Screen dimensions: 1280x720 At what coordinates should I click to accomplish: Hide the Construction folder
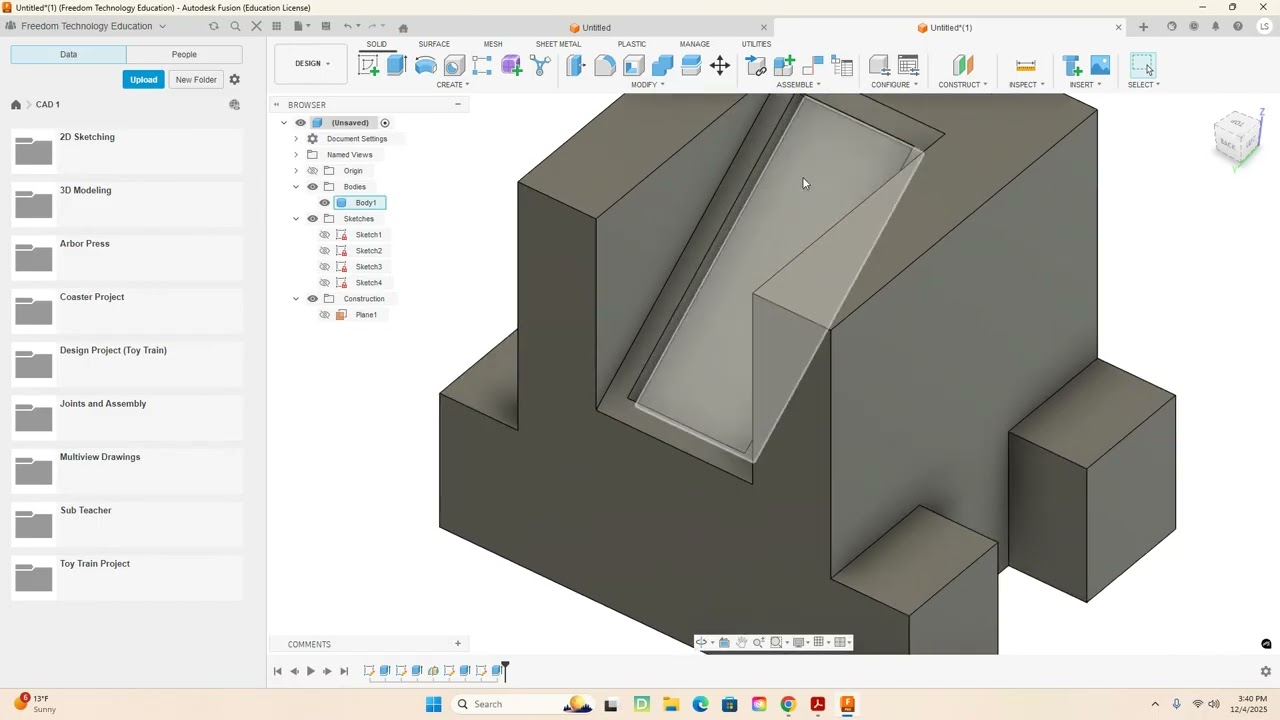(x=312, y=299)
